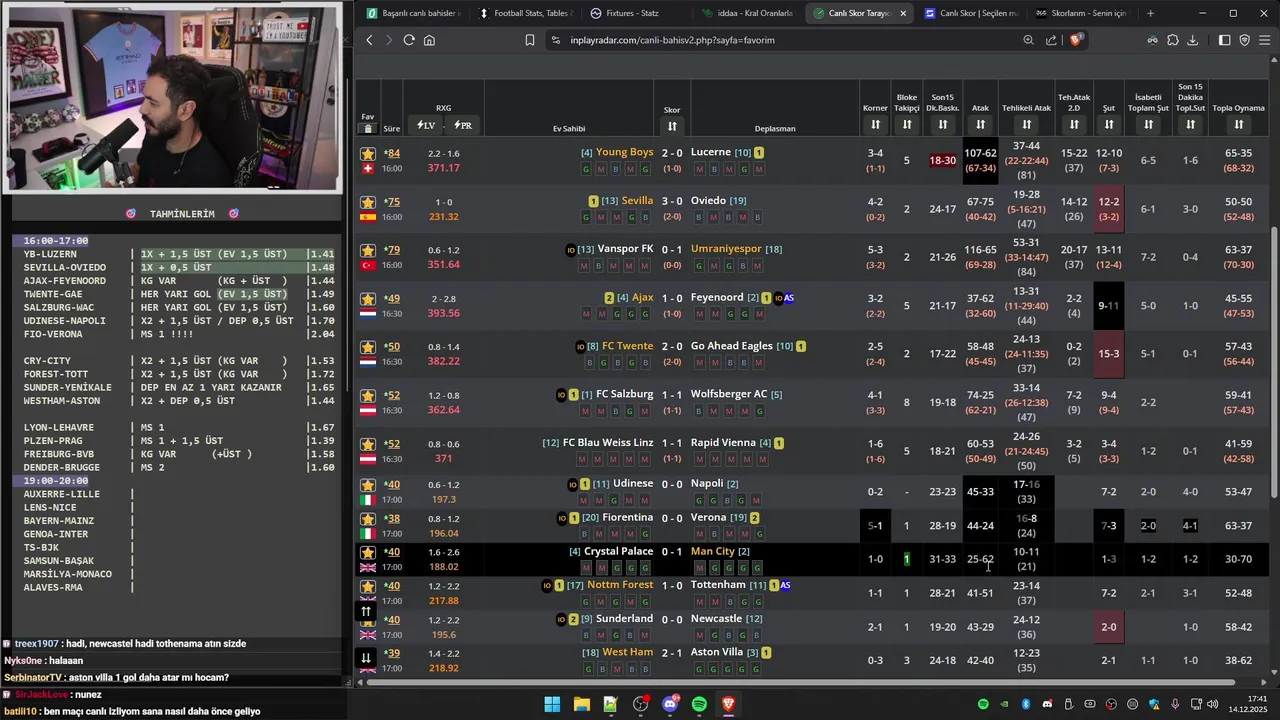The width and height of the screenshot is (1280, 720).
Task: Toggle favorite star for Crystal Palace match
Action: pyautogui.click(x=368, y=553)
